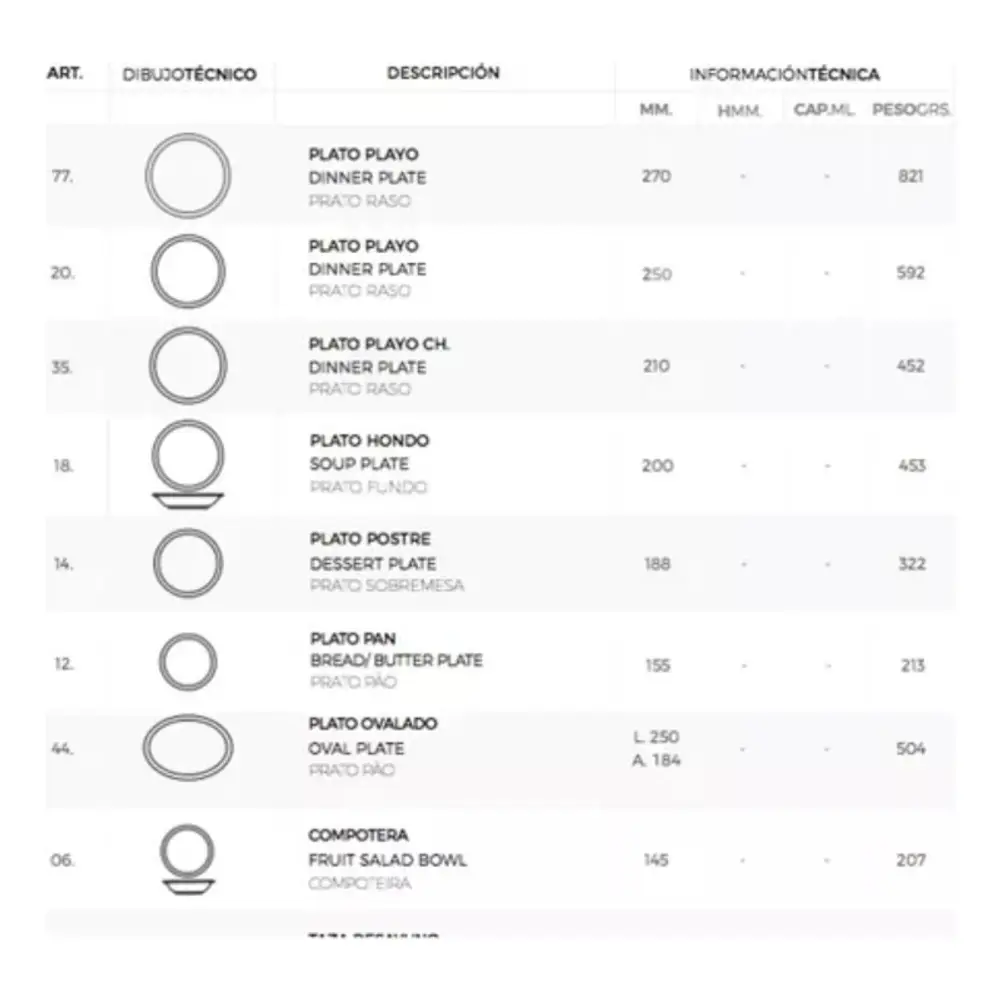1000x1000 pixels.
Task: Click the soup plate technical drawing
Action: click(187, 465)
